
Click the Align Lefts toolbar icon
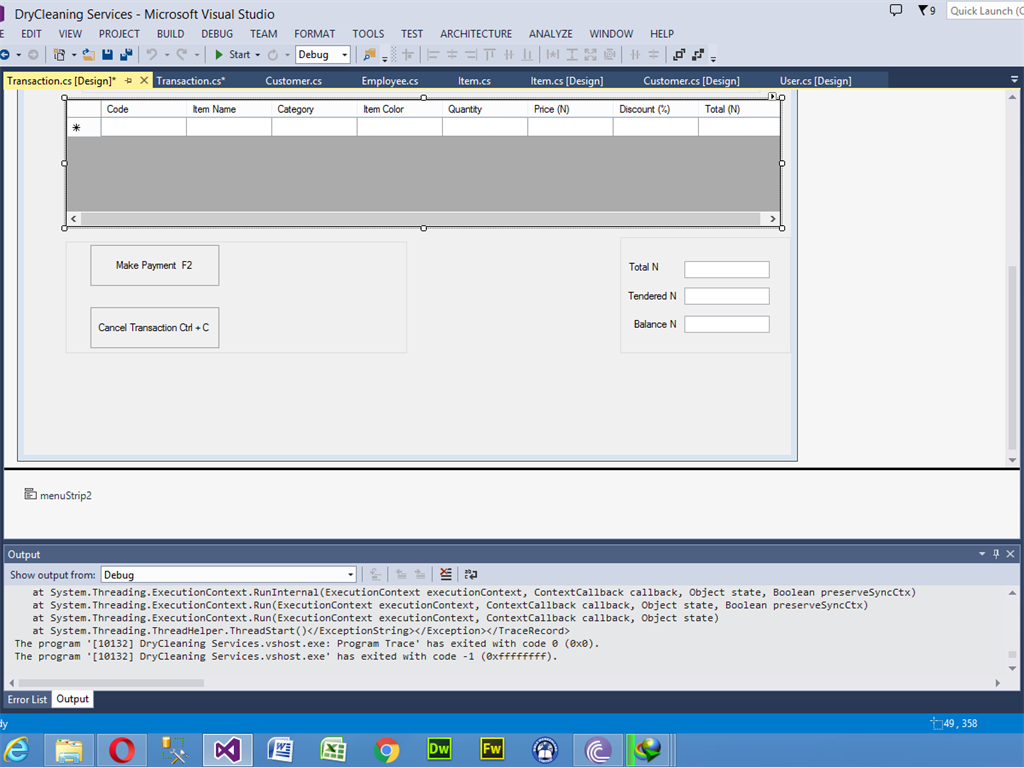(x=432, y=55)
